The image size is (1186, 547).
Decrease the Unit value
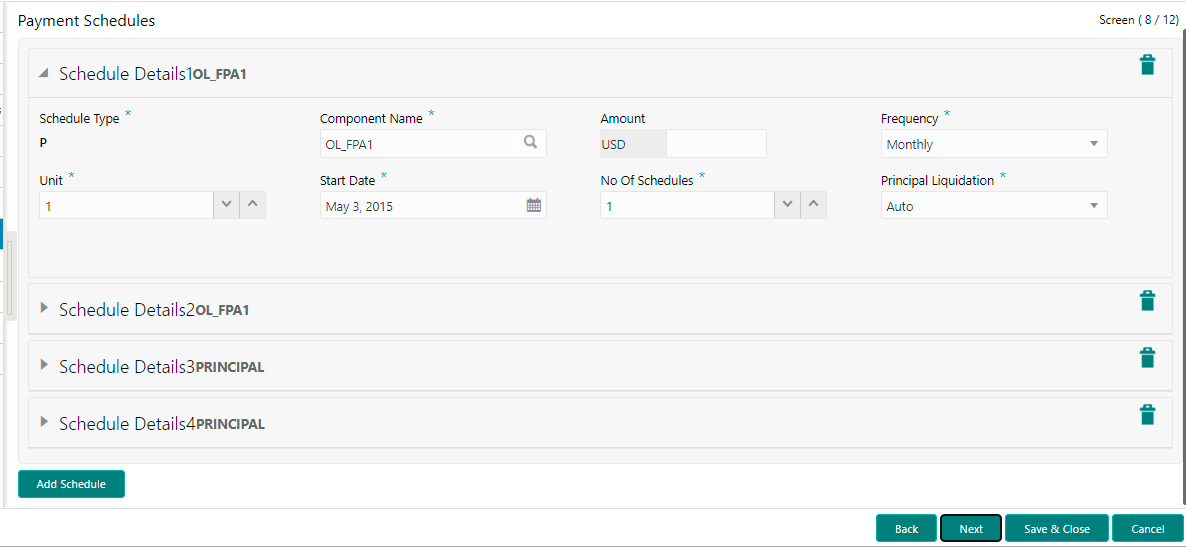click(227, 205)
